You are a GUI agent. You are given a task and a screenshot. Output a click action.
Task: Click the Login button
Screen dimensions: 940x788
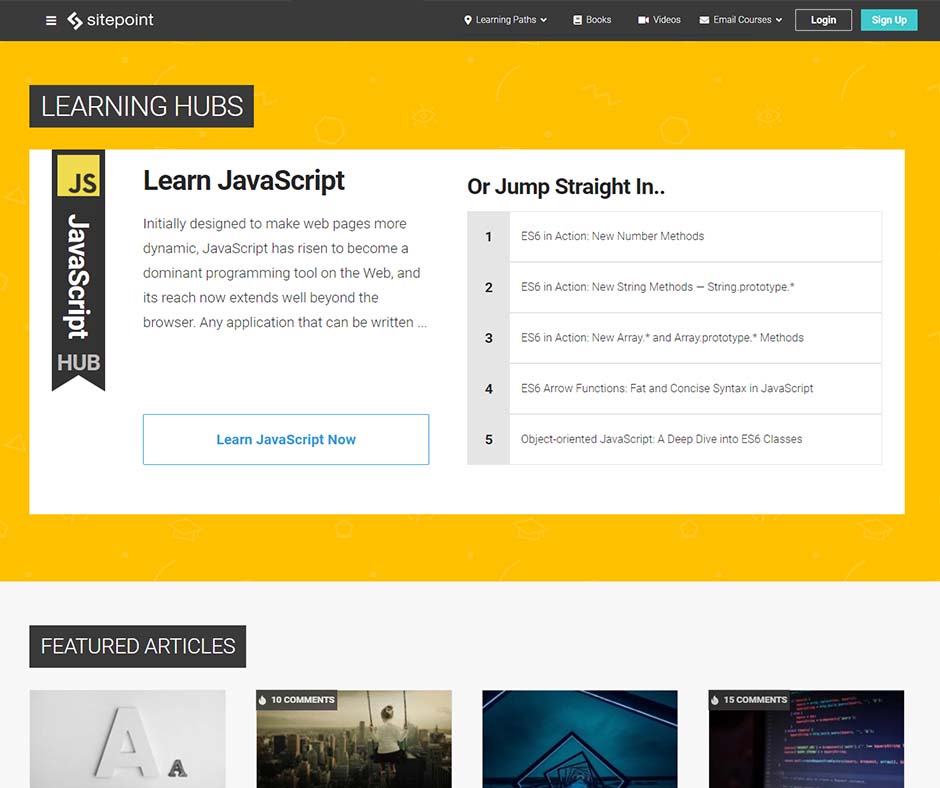tap(823, 20)
